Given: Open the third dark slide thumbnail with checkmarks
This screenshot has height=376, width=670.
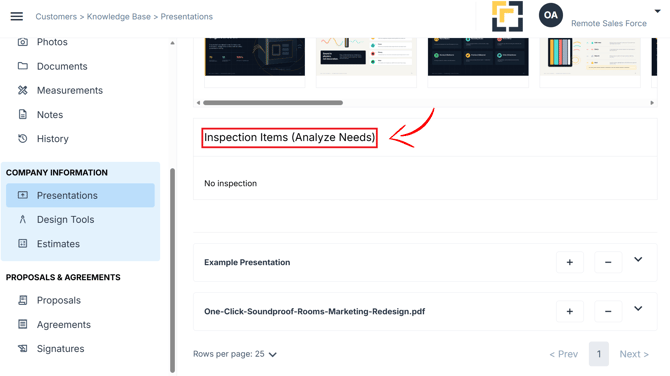Looking at the screenshot, I should click(x=478, y=57).
